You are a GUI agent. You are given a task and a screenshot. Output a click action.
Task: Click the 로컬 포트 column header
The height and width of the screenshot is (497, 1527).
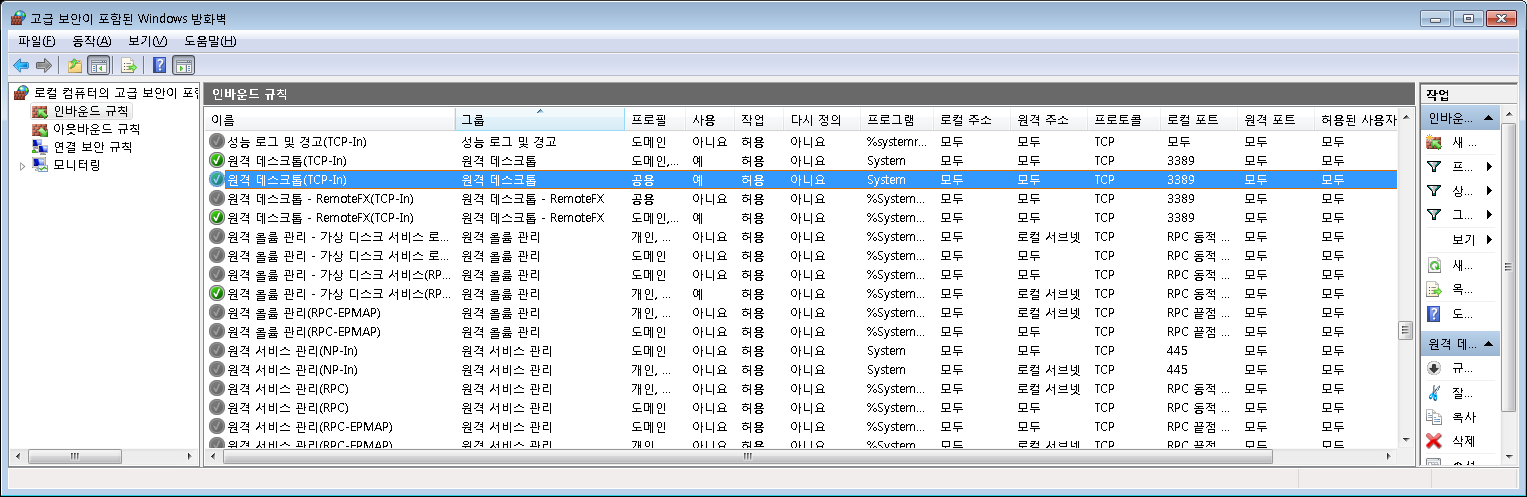pos(1199,120)
